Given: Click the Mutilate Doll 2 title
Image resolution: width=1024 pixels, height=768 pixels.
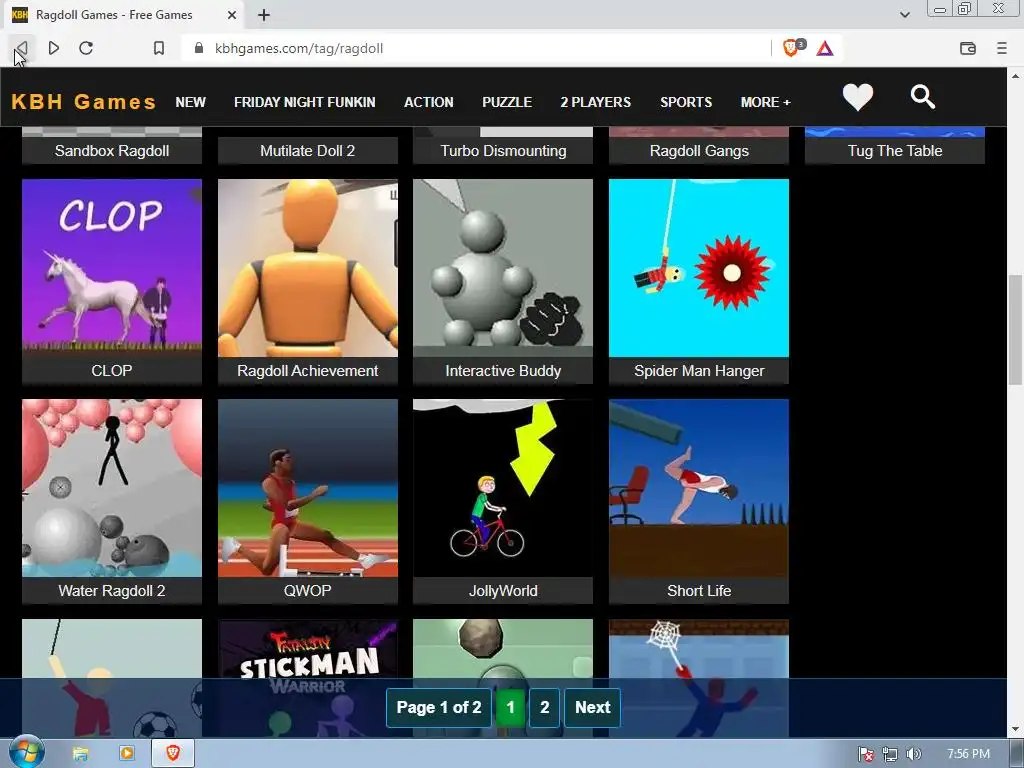Looking at the screenshot, I should (x=308, y=151).
